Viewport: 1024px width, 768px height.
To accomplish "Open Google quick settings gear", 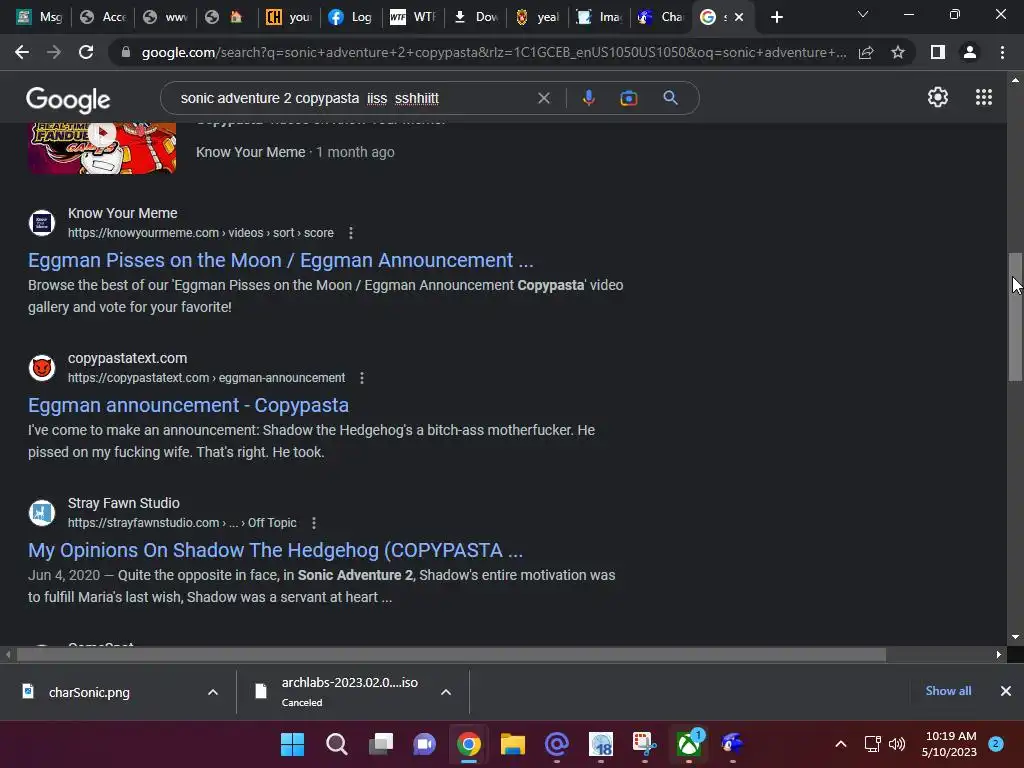I will [938, 97].
